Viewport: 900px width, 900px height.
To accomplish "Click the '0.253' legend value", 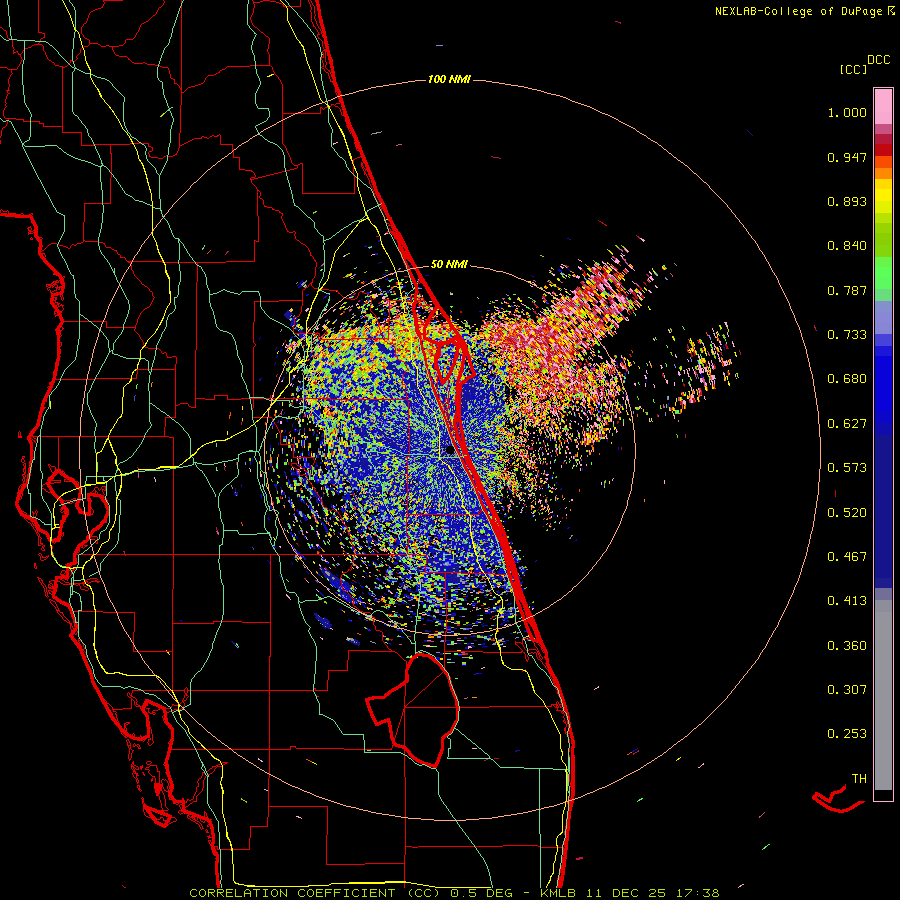I will [x=847, y=734].
